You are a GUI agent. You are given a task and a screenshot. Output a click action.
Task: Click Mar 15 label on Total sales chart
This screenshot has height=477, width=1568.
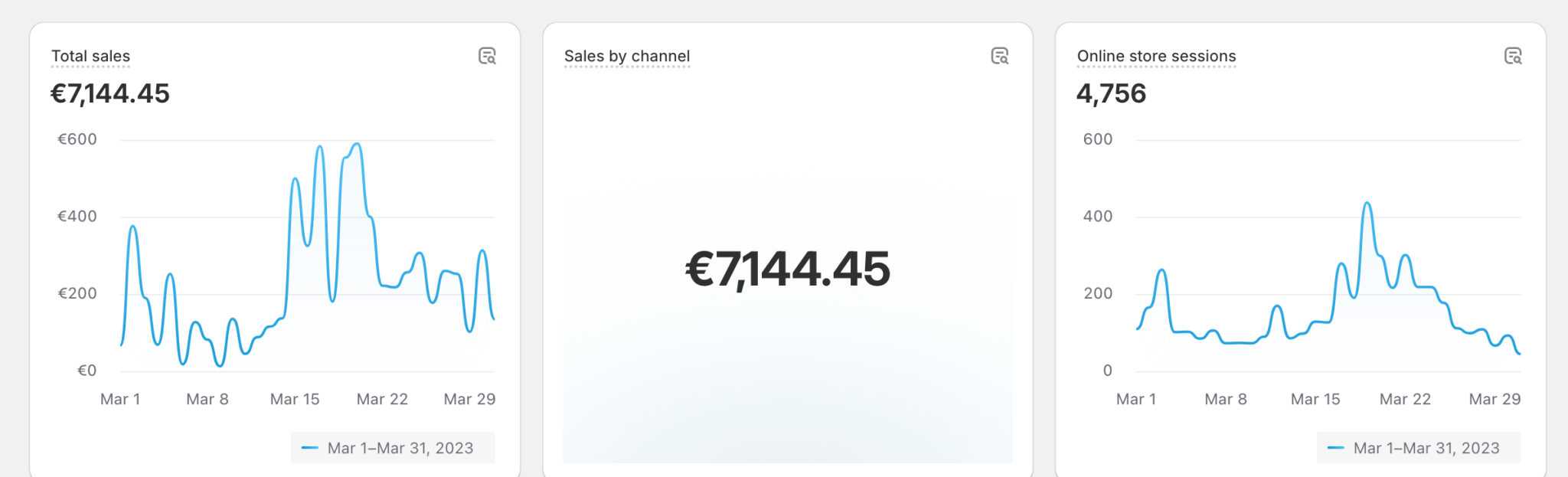tap(295, 399)
